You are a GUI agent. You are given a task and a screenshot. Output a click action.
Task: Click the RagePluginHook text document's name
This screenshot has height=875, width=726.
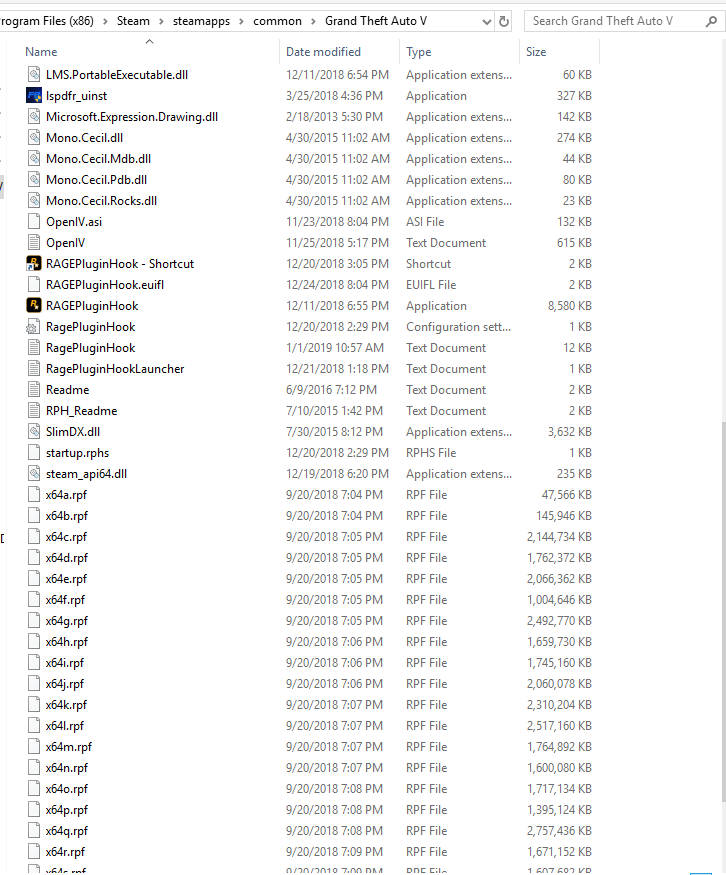[x=90, y=348]
